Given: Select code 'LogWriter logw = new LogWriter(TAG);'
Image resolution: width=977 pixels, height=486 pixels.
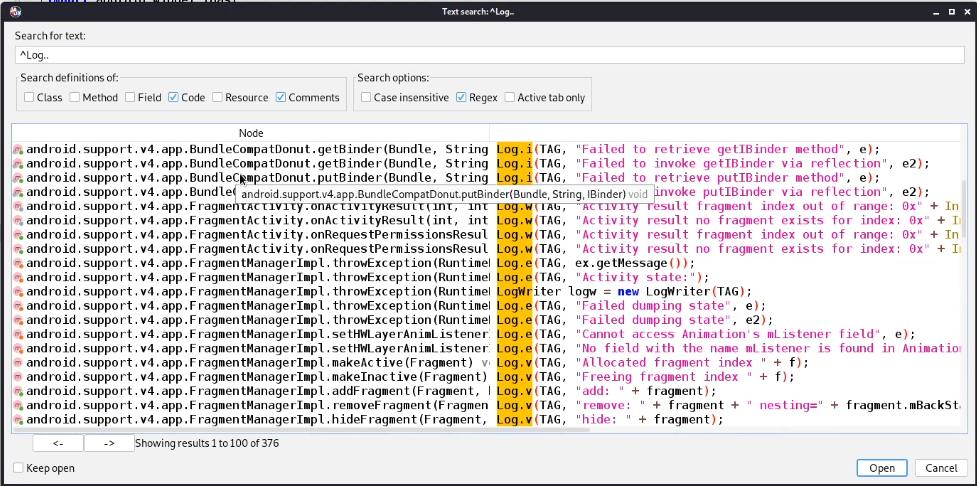Looking at the screenshot, I should (624, 292).
